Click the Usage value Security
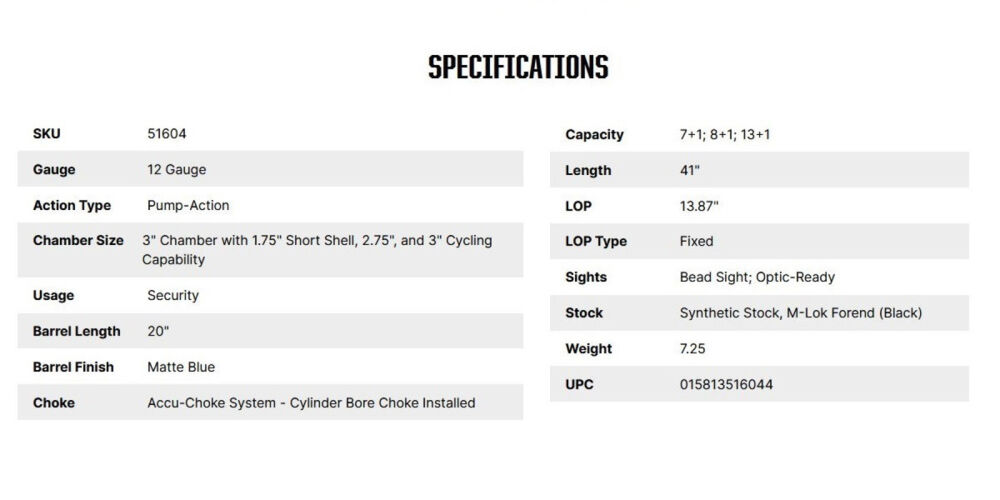This screenshot has width=1000, height=500. 173,295
